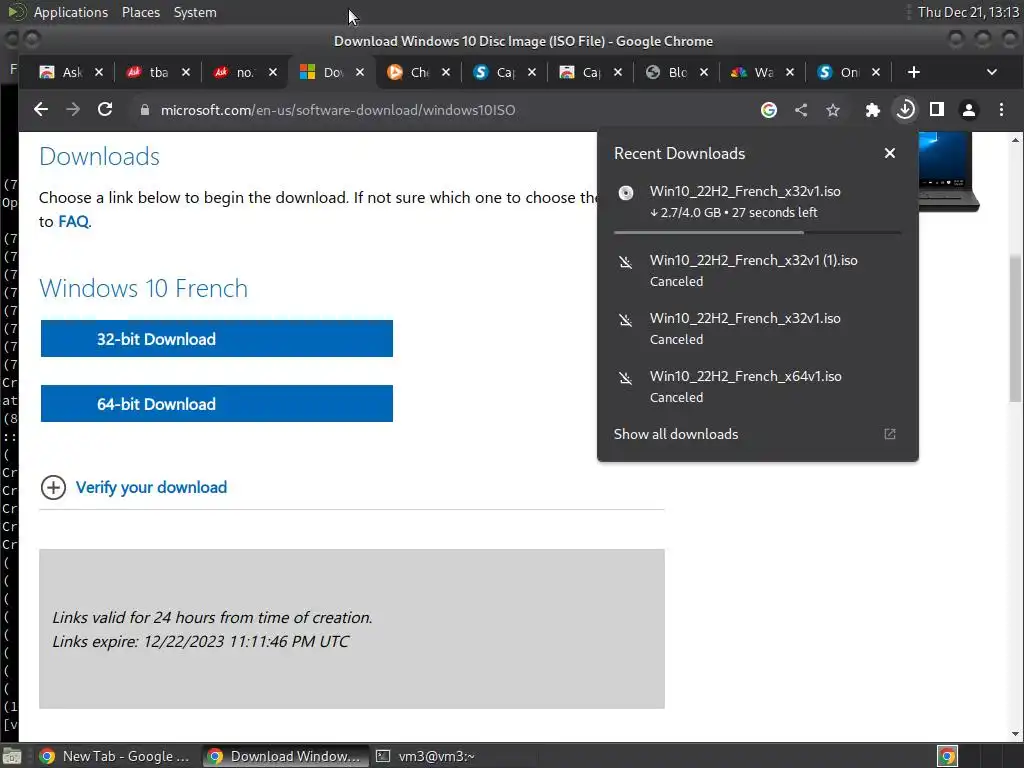Open the FAQ link

click(73, 221)
